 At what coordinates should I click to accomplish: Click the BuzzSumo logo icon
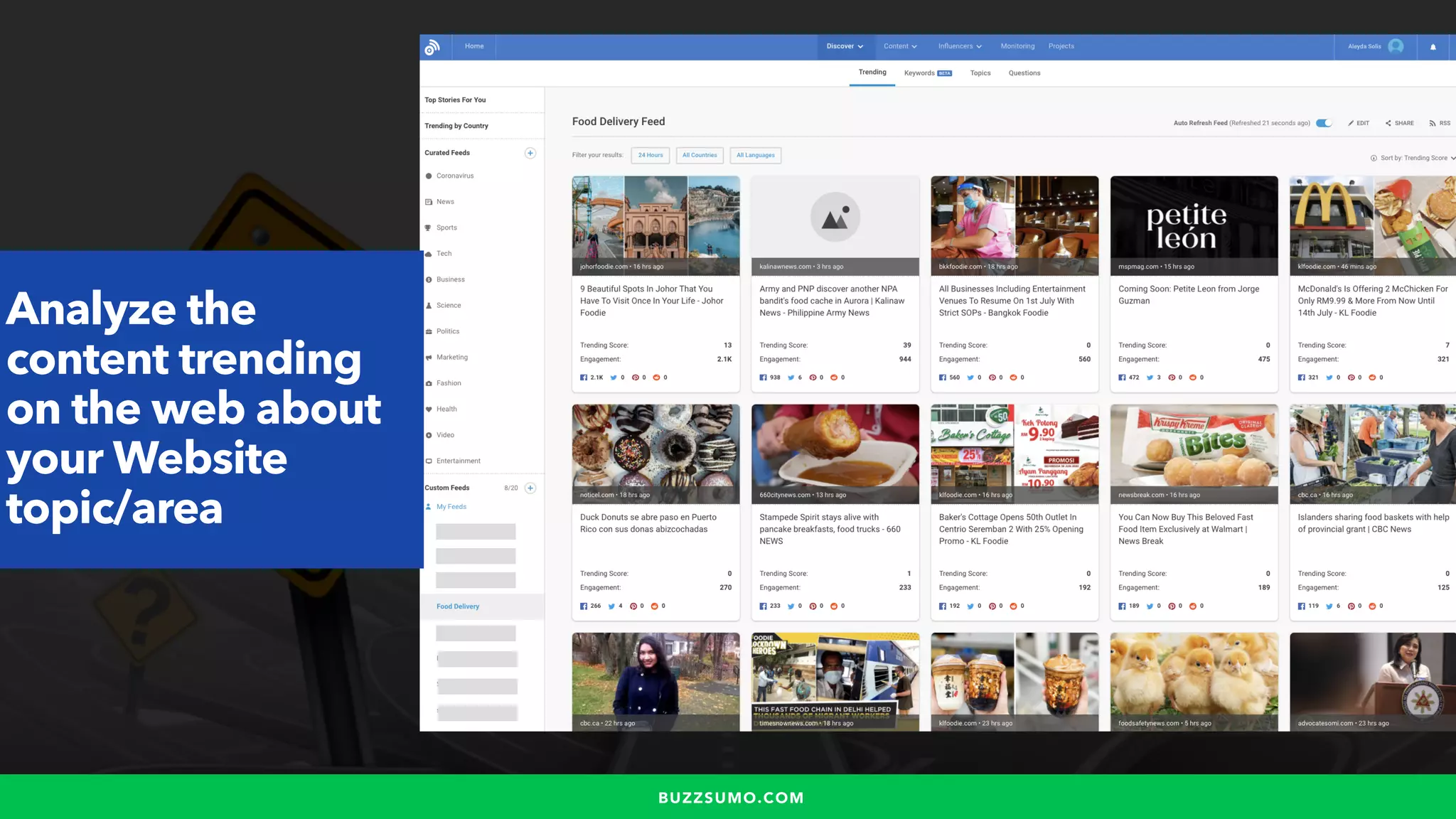[432, 47]
